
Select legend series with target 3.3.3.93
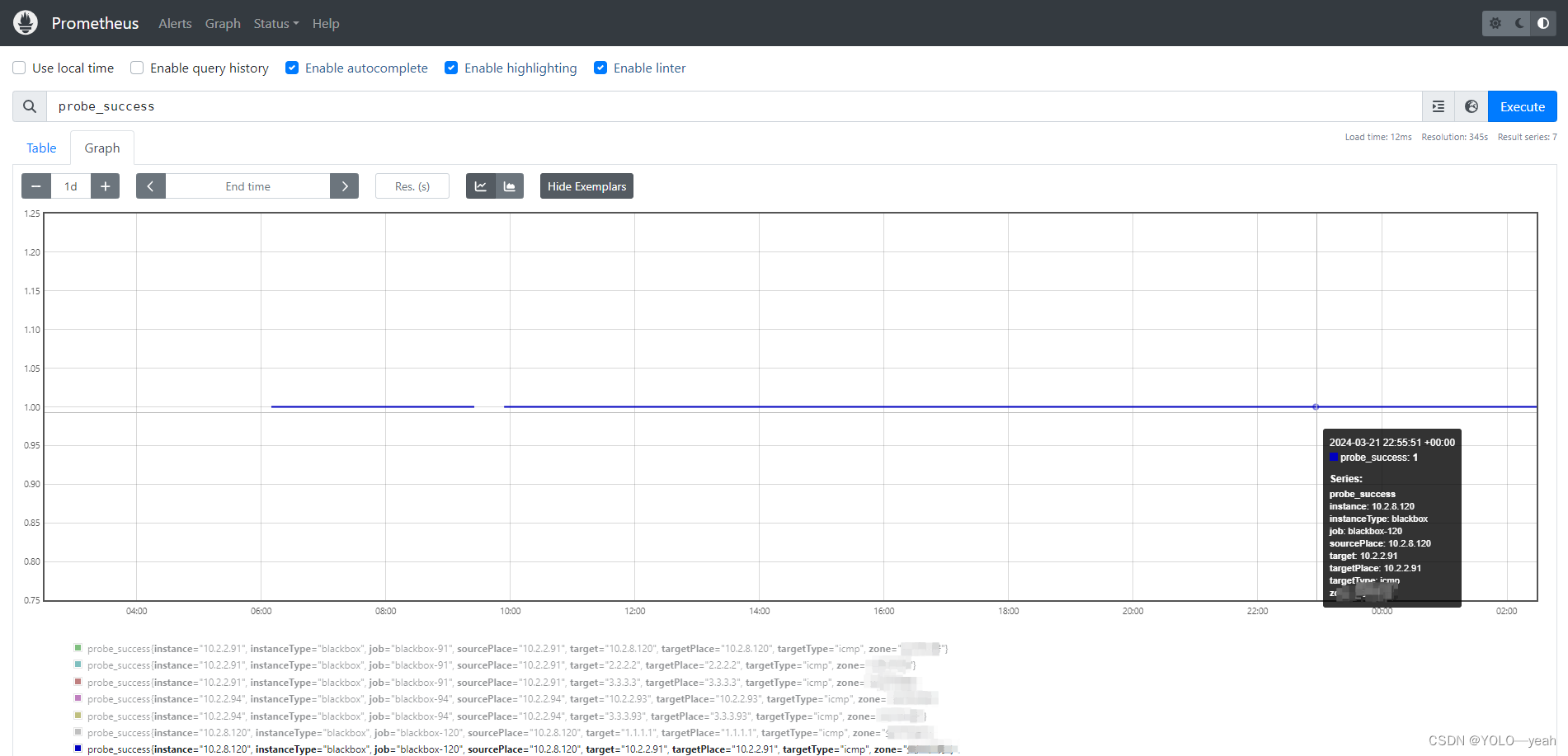pyautogui.click(x=506, y=716)
